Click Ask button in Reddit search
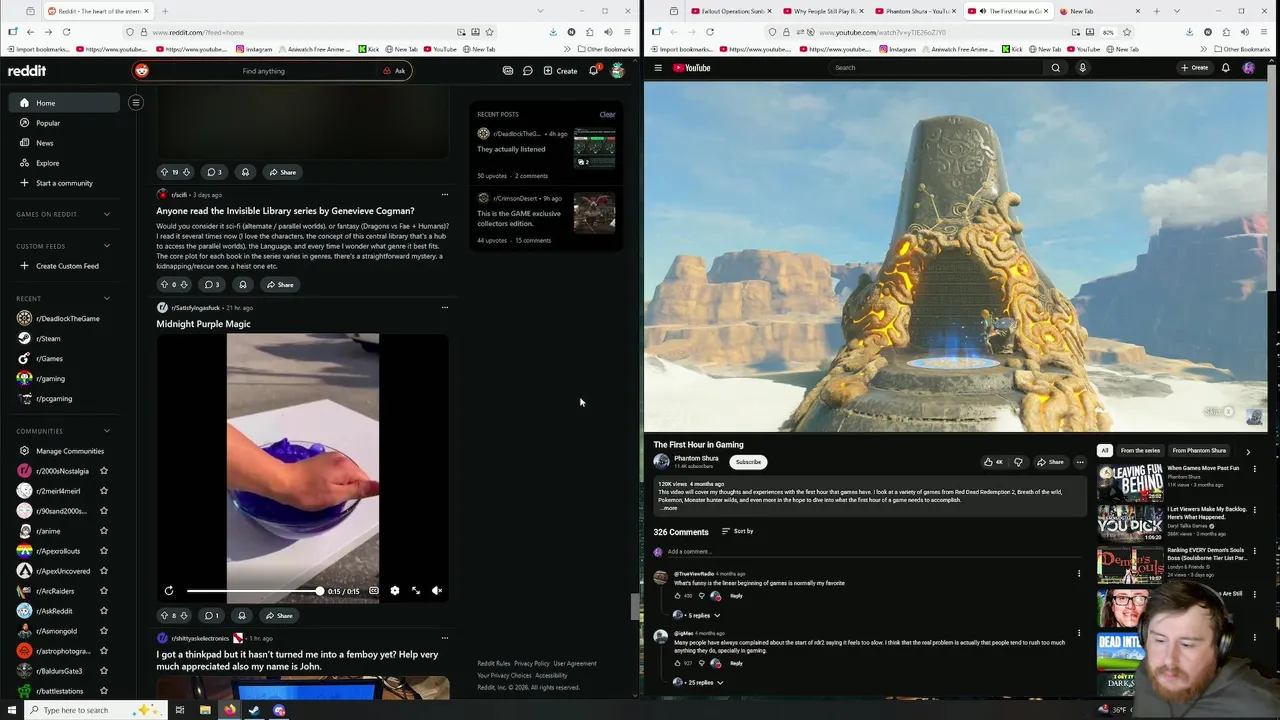1280x720 pixels. 395,71
